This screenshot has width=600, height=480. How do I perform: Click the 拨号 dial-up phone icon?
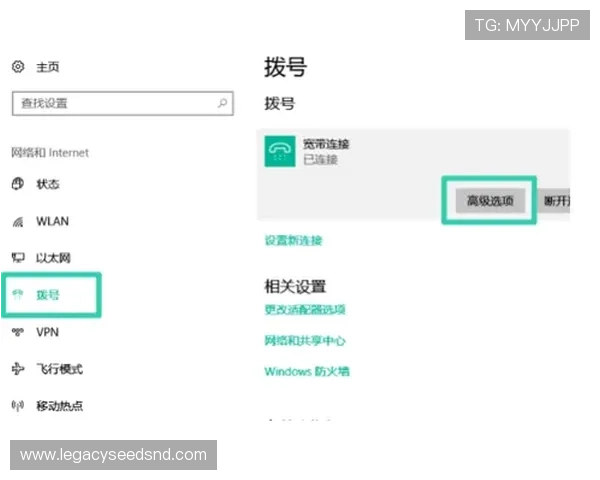click(x=18, y=294)
